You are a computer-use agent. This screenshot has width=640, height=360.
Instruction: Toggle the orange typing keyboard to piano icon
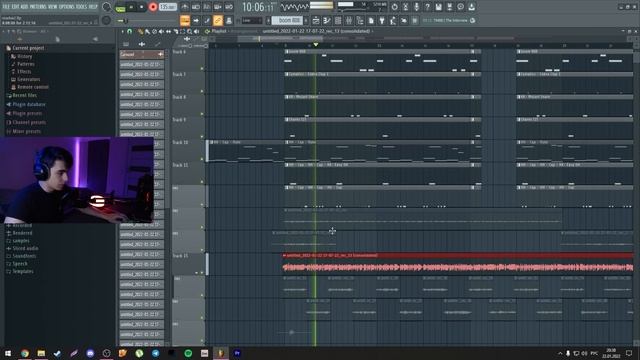[185, 20]
